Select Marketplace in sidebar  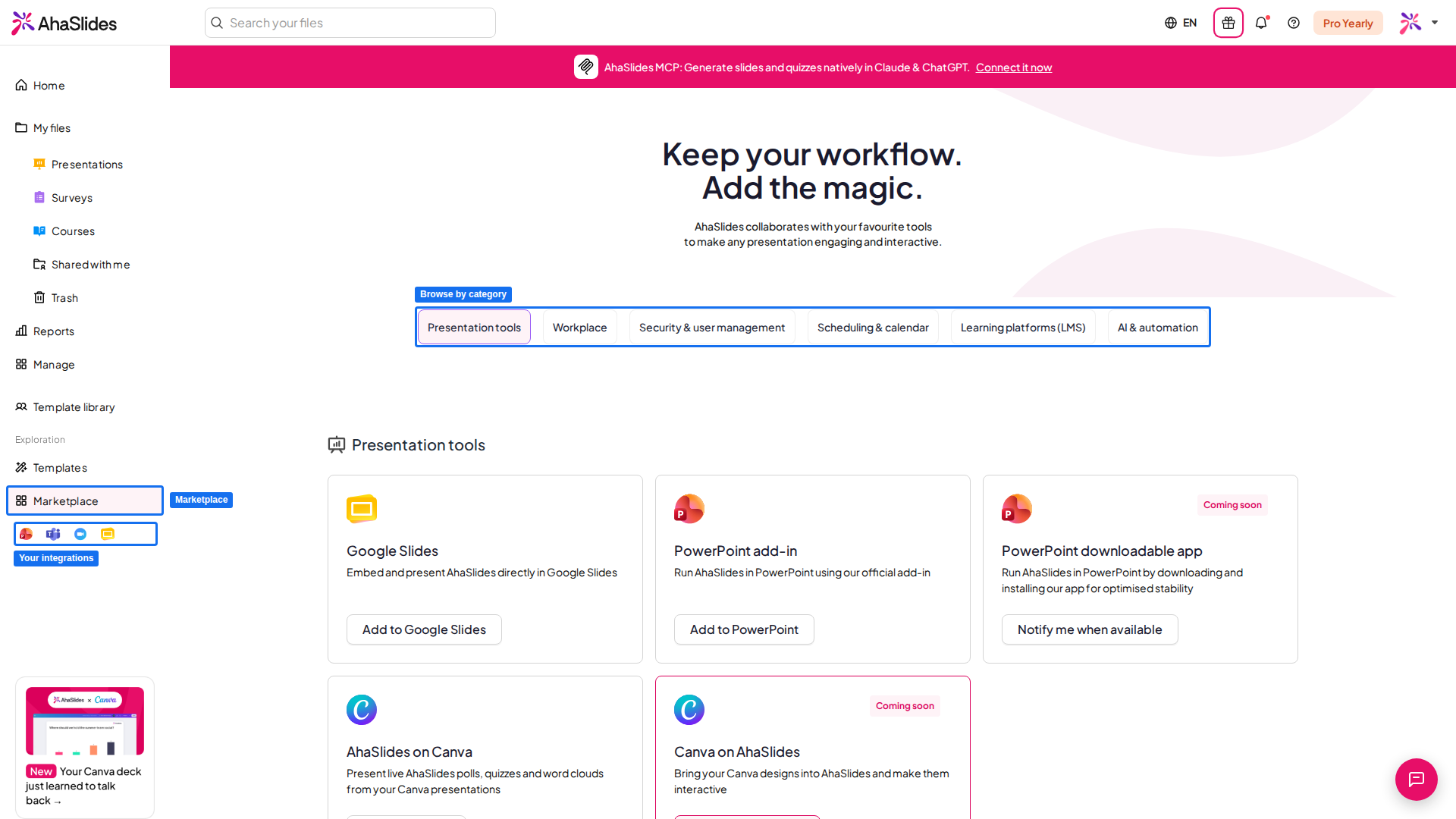click(x=85, y=500)
